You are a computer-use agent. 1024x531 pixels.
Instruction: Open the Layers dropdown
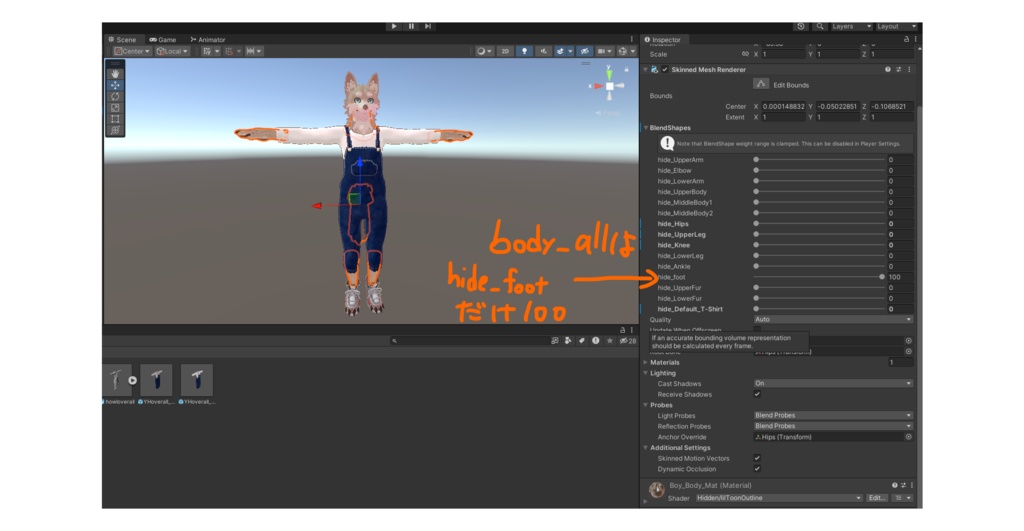click(851, 26)
